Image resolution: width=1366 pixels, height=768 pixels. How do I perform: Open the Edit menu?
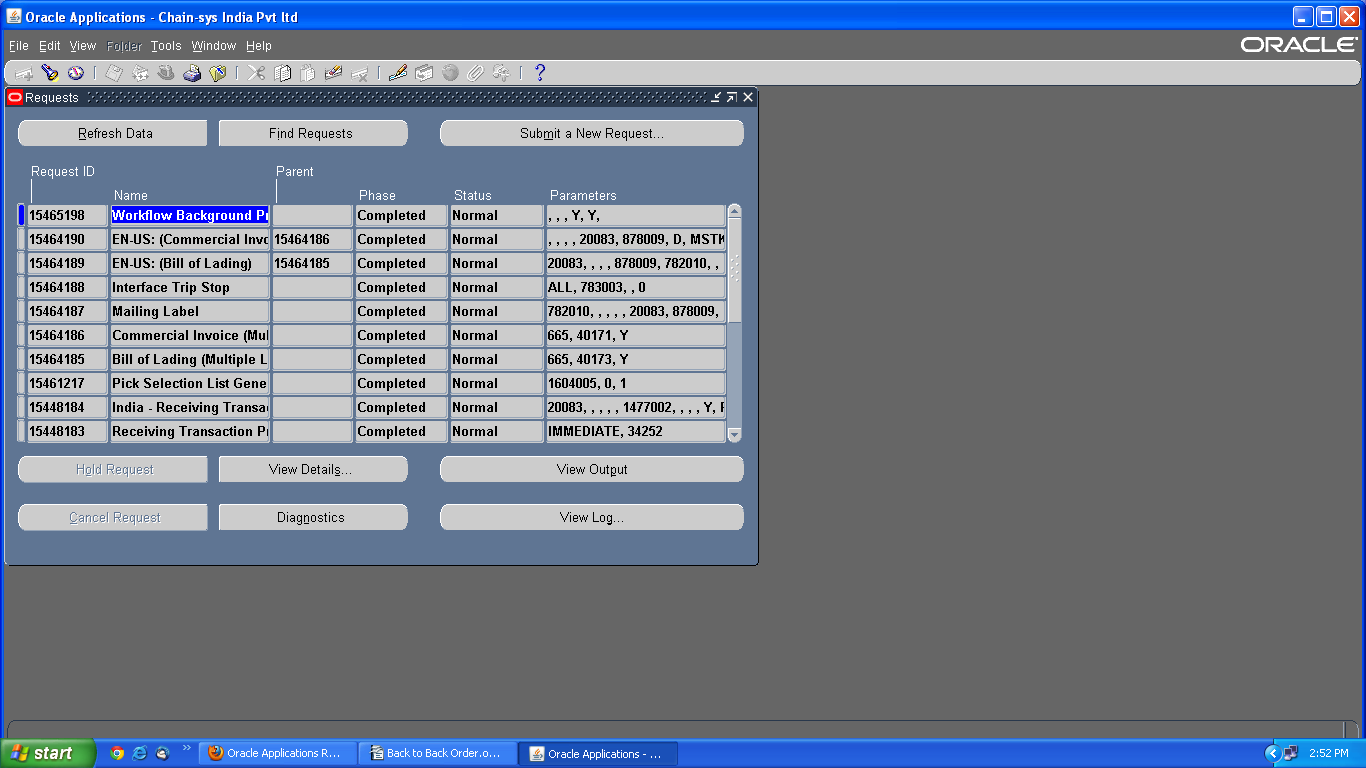point(50,46)
